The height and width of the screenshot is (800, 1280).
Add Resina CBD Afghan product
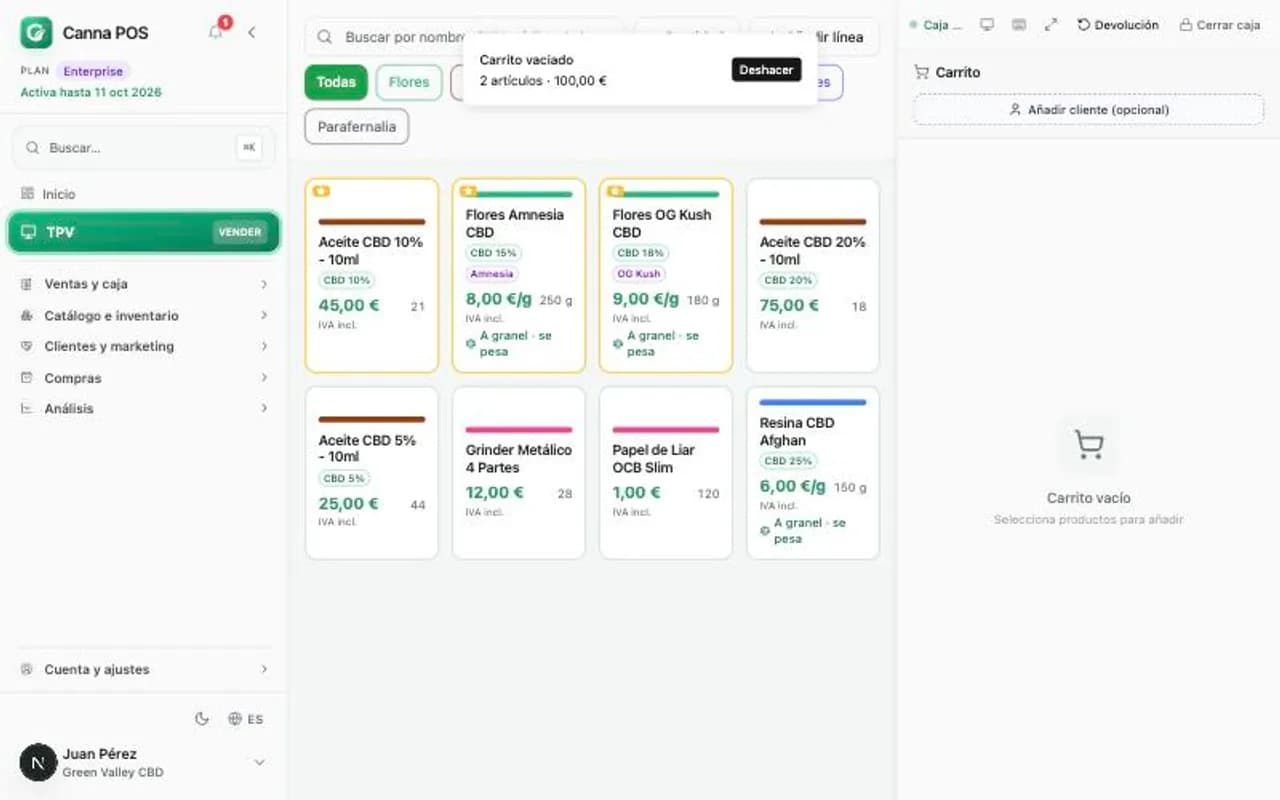[813, 473]
